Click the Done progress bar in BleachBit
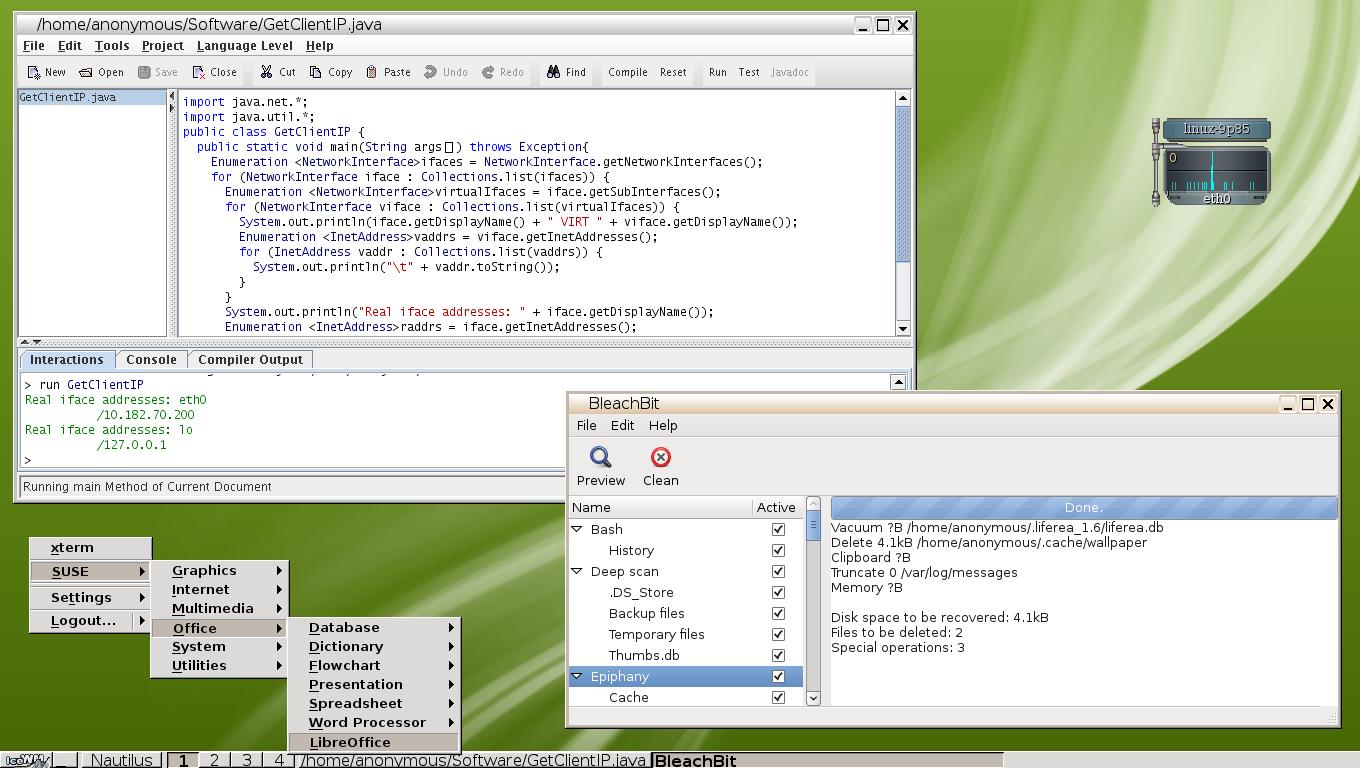The image size is (1360, 768). coord(1083,507)
